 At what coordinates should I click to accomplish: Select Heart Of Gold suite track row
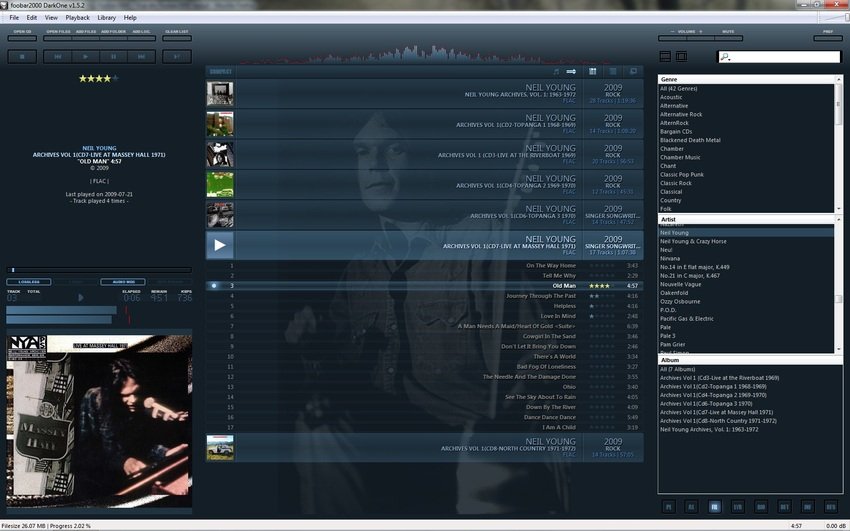tap(424, 326)
